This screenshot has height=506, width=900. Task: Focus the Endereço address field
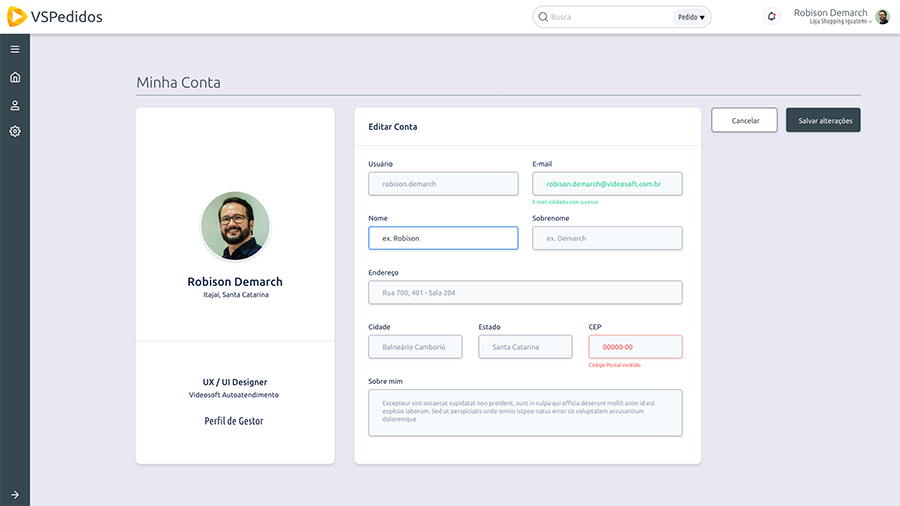525,292
